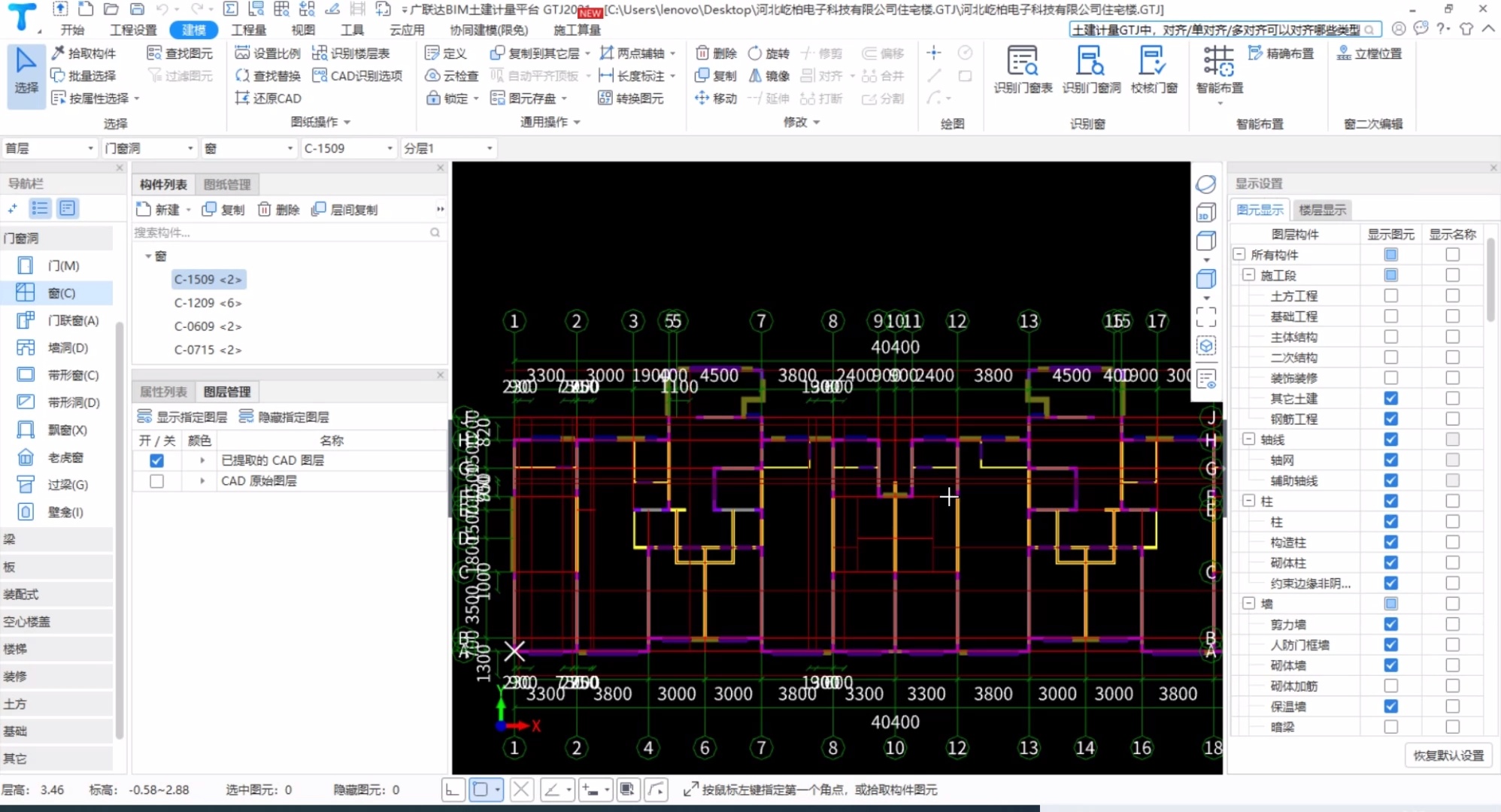
Task: Check CAD 原始图层 checkbox
Action: click(156, 481)
